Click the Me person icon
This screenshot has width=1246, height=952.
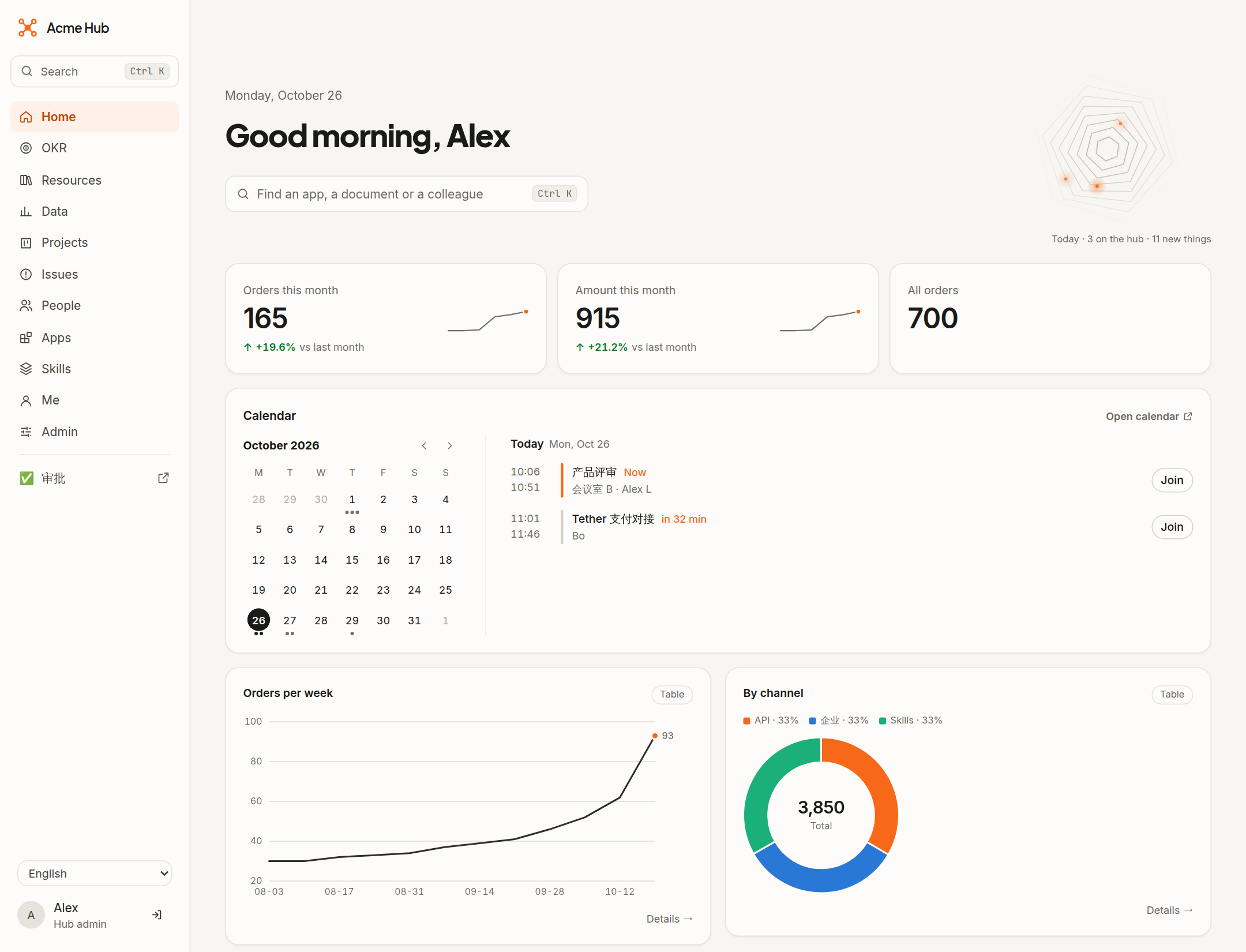pos(26,400)
